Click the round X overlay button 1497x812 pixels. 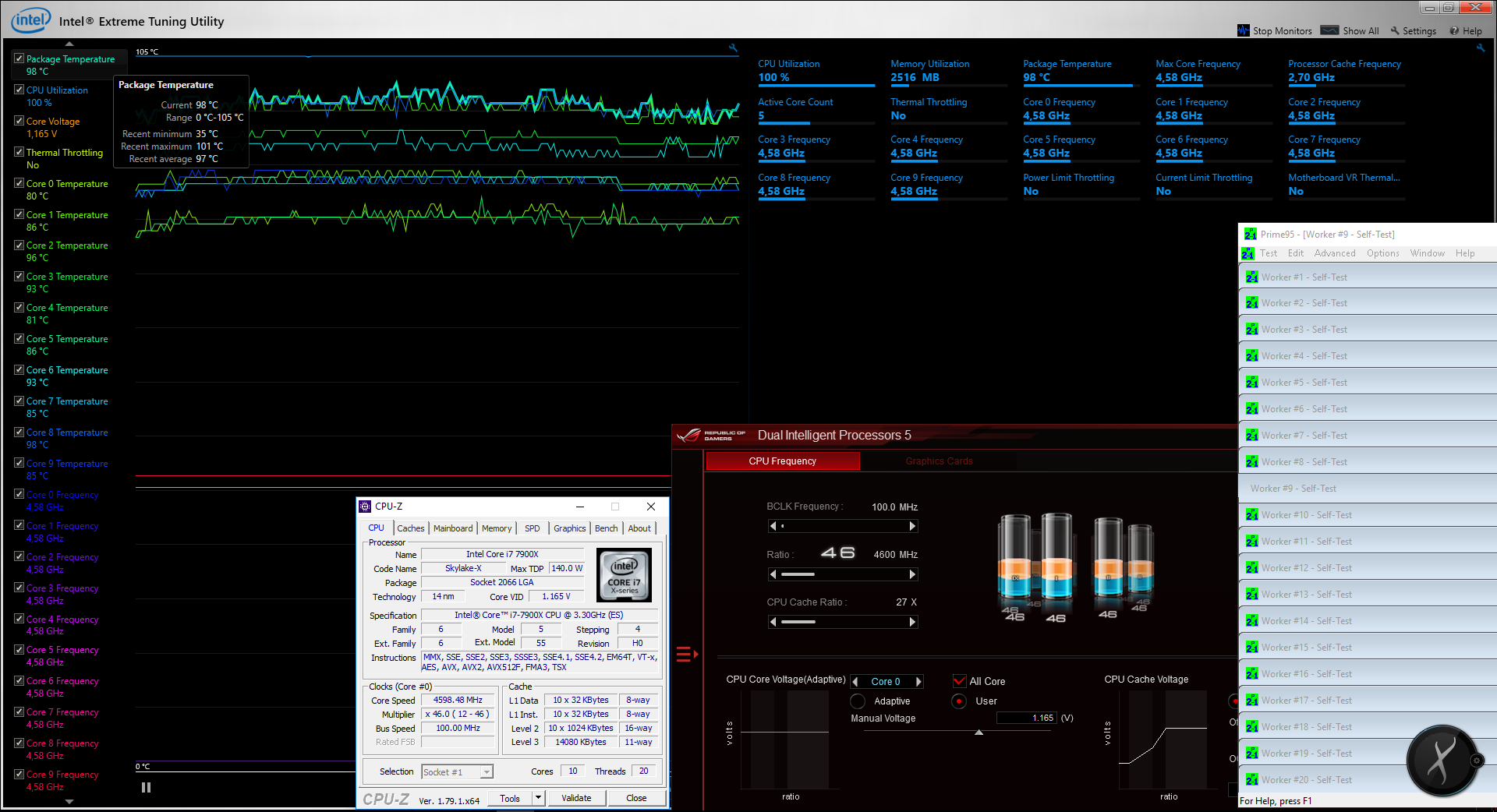pos(1441,760)
